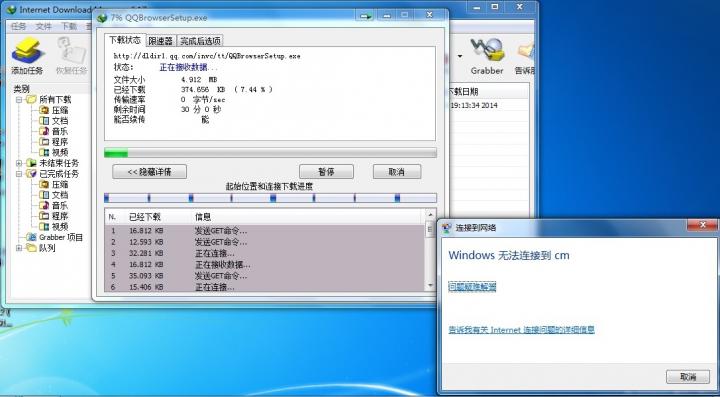Select 文档 folder icon under 已完成任务

(x=44, y=195)
